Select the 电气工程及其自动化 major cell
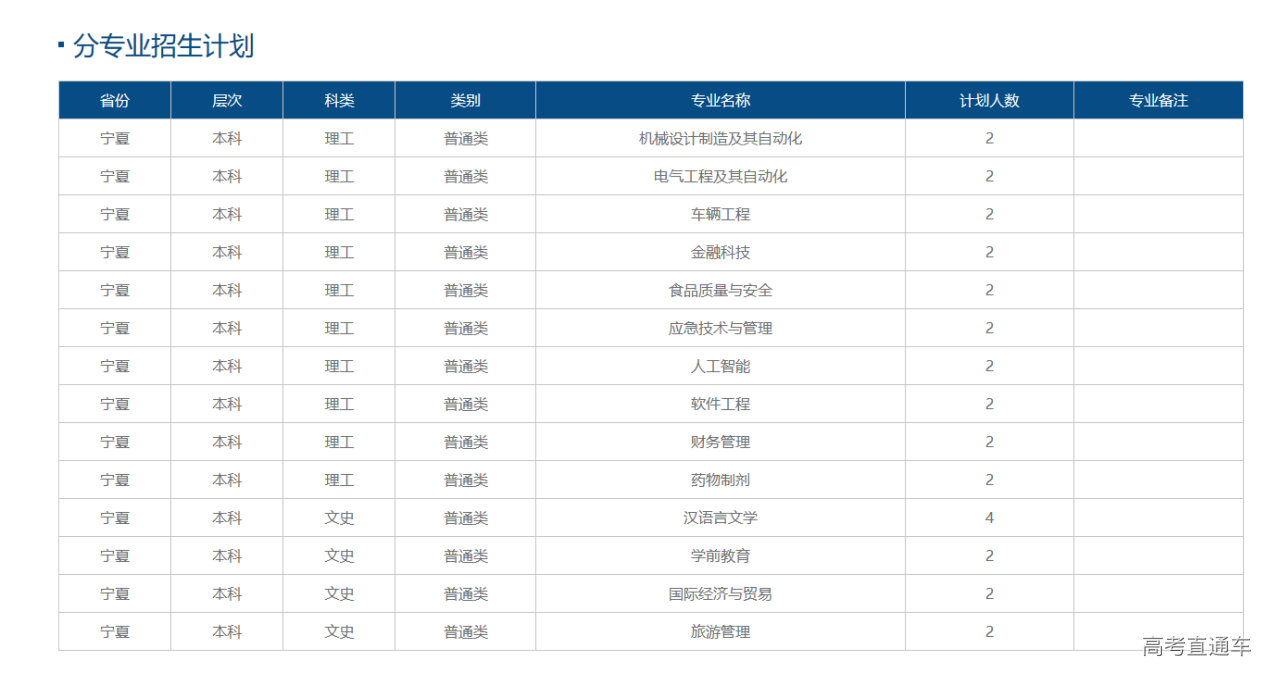 coord(720,176)
